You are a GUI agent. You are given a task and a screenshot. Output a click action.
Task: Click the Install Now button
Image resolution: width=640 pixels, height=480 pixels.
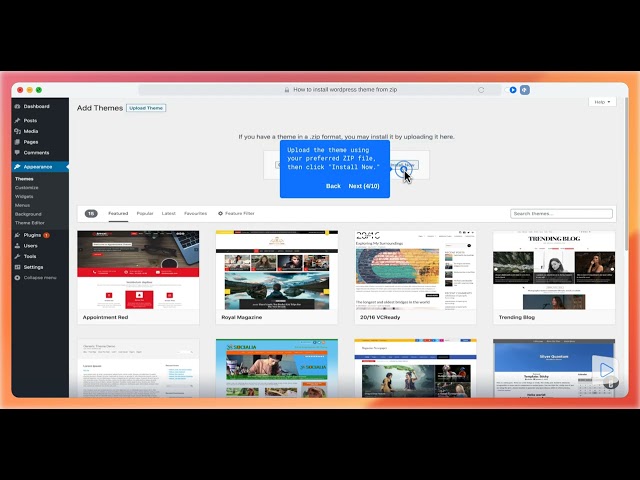404,165
